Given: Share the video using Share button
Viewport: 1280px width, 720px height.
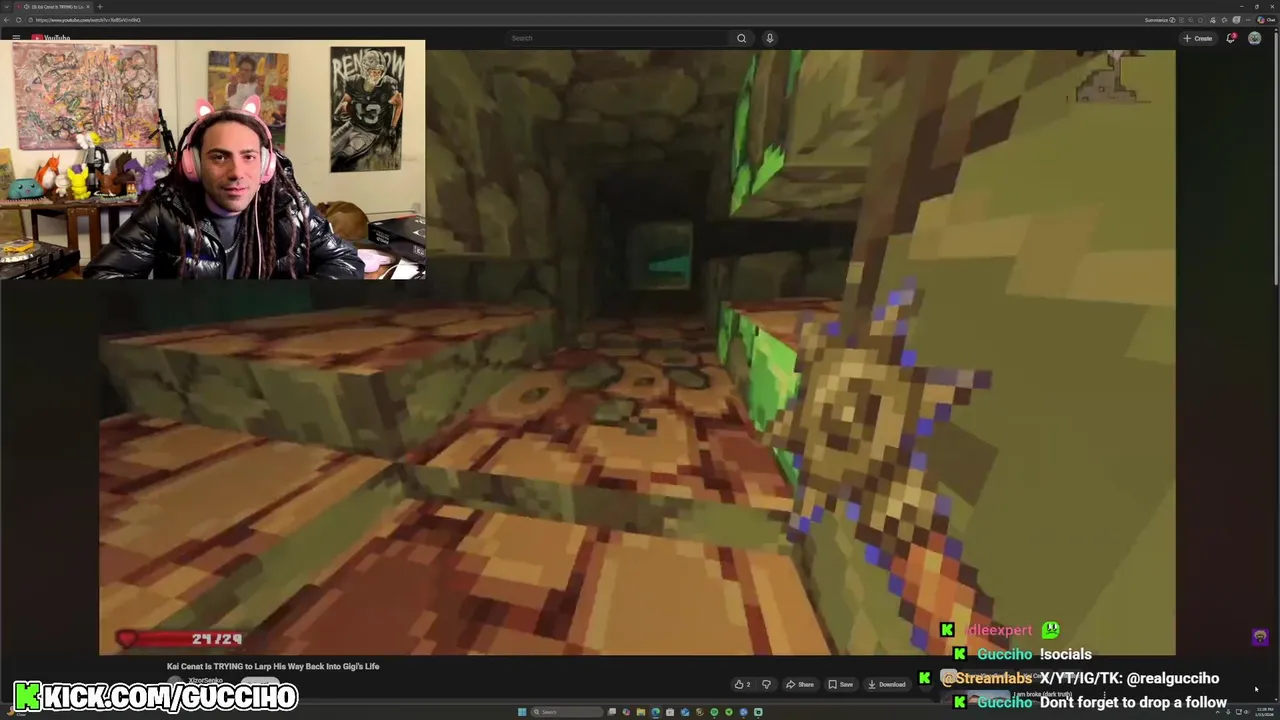Looking at the screenshot, I should point(799,684).
